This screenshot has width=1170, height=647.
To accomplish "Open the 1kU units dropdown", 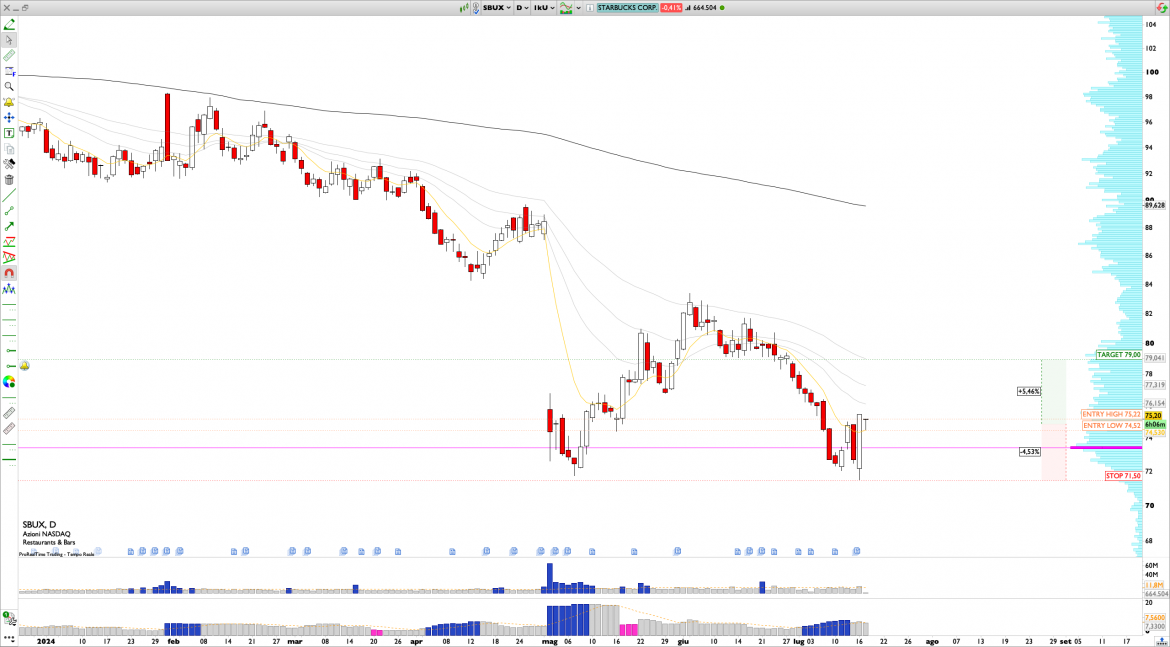I will (x=544, y=7).
